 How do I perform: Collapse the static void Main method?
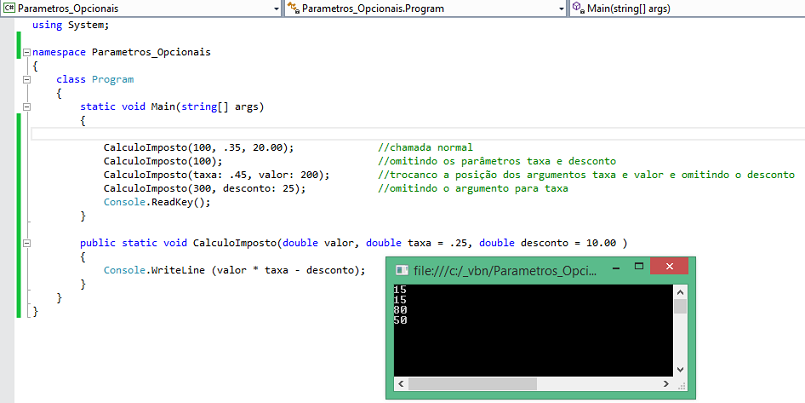coord(27,107)
